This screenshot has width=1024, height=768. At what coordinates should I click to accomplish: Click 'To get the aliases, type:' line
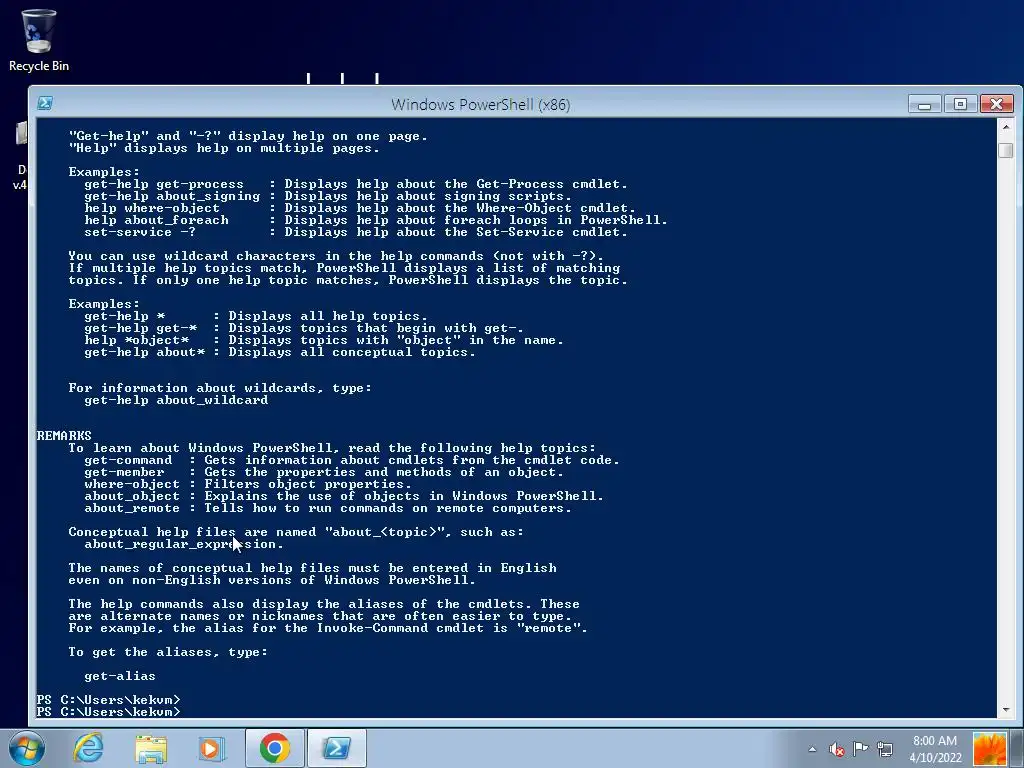(x=168, y=652)
